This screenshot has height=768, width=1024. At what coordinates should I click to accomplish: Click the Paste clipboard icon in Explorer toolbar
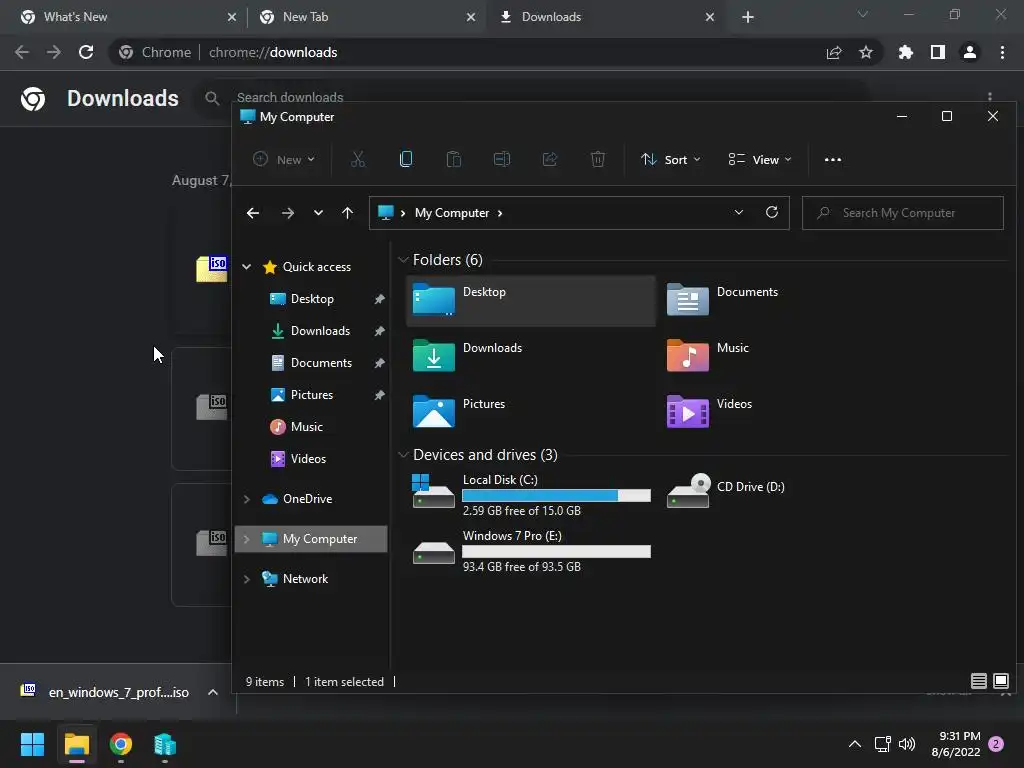coord(454,159)
